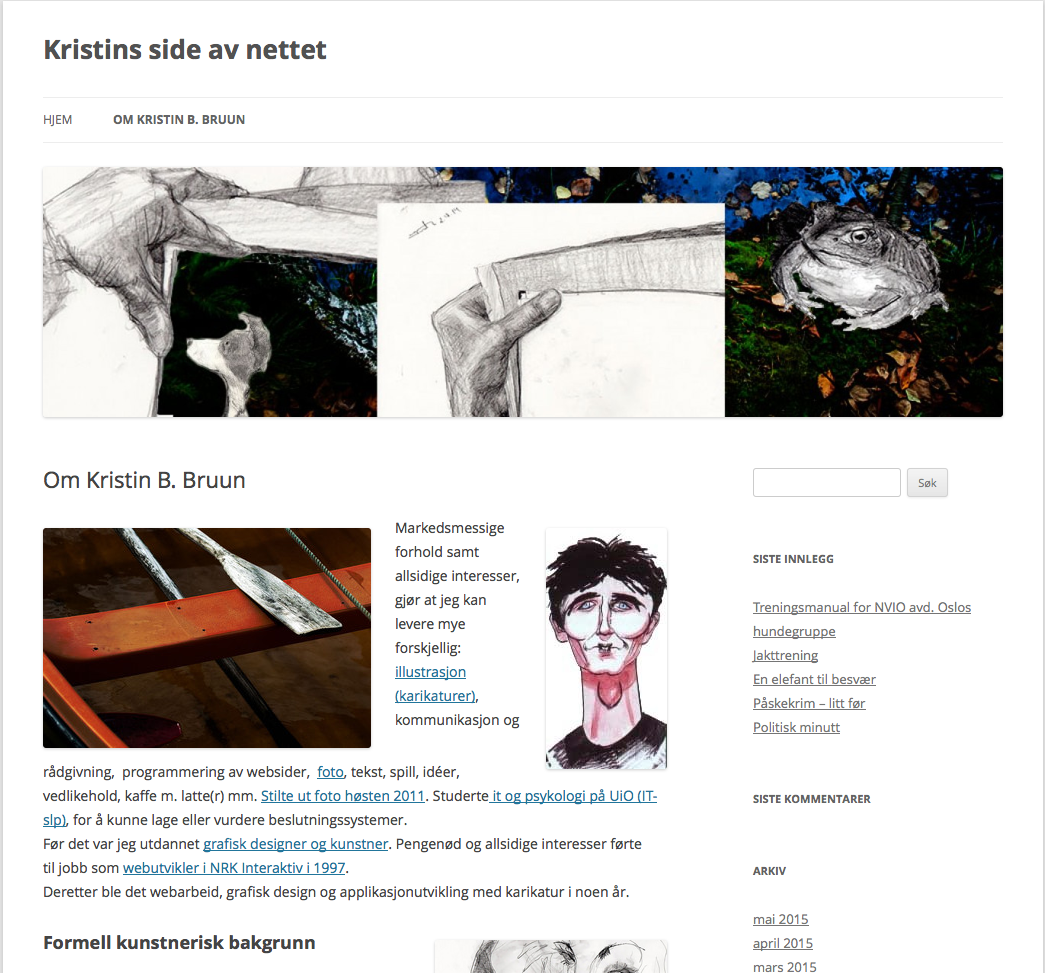Click the Kristins side av nettet site title
Screen dimensions: 1045x973
[x=185, y=50]
